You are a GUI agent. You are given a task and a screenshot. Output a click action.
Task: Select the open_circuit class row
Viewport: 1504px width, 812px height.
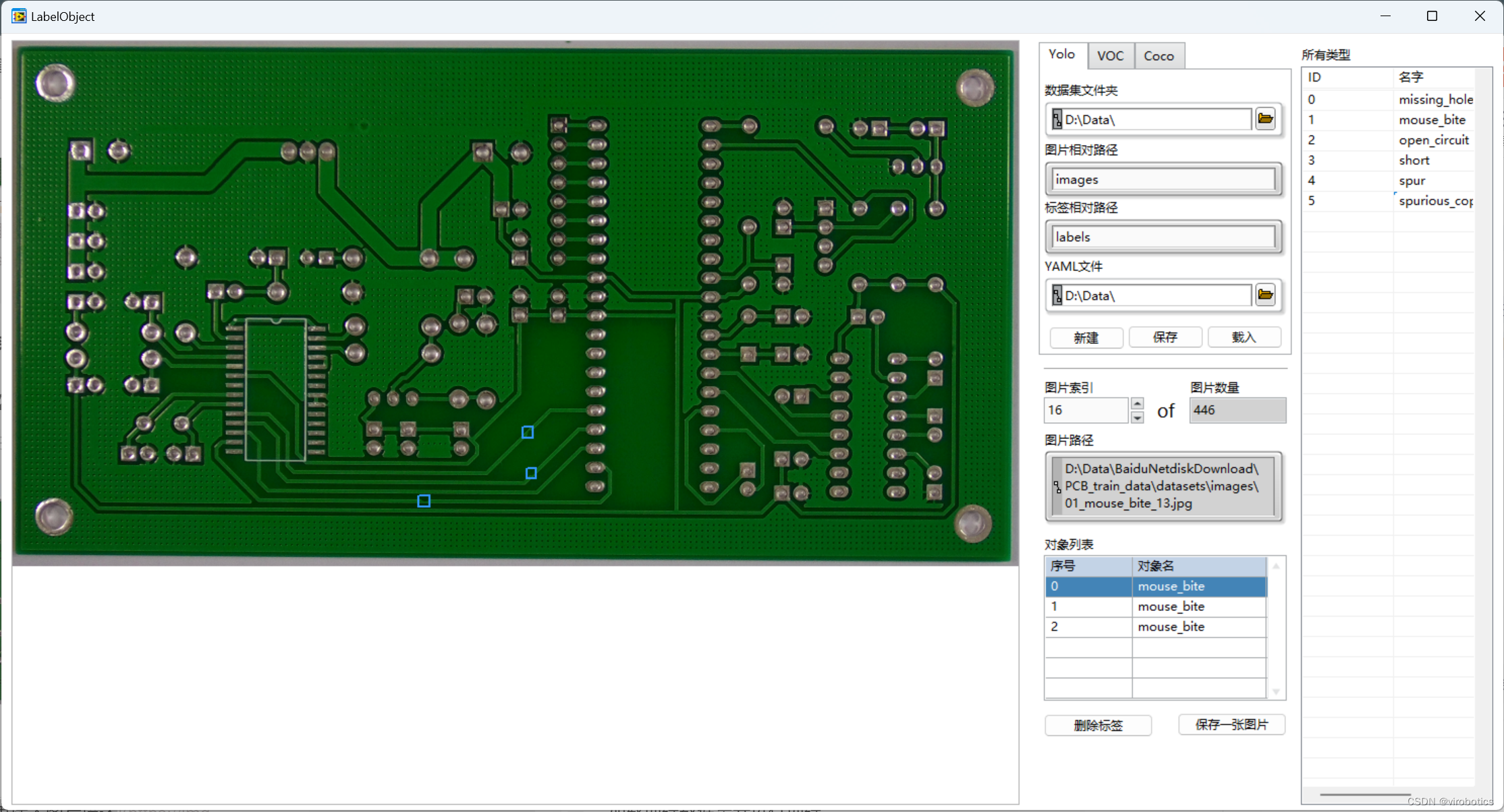(1389, 140)
